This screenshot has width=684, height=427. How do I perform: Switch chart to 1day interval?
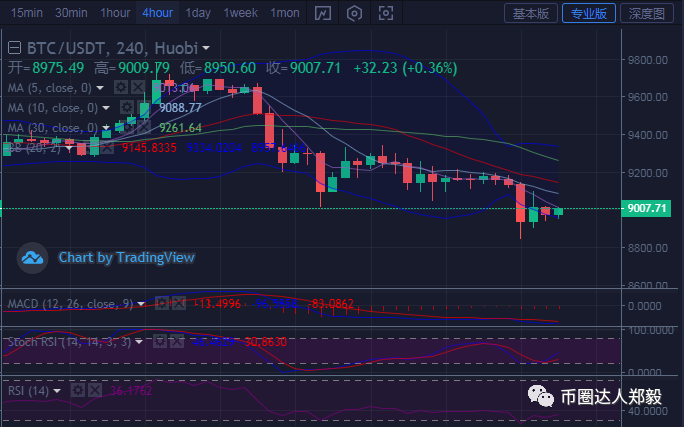point(198,13)
